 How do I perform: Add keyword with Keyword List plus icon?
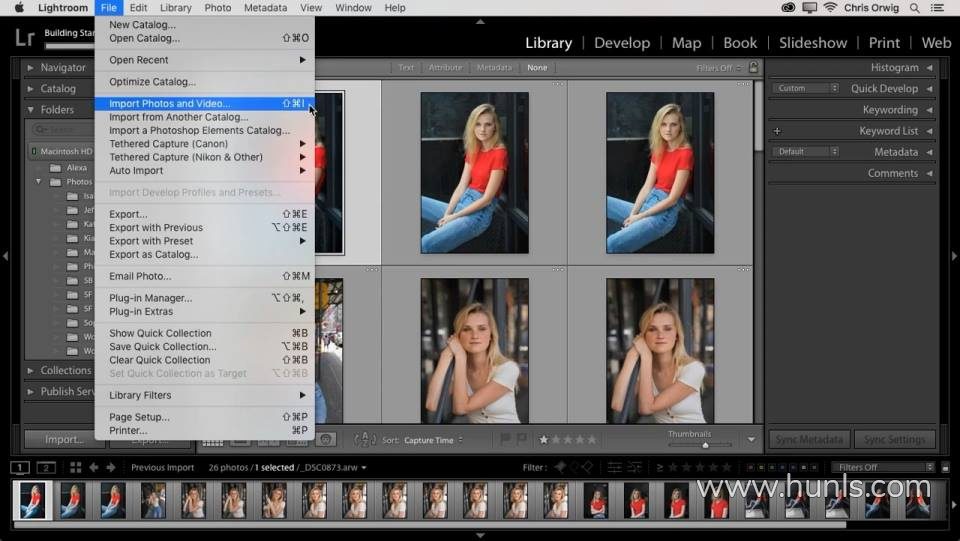777,131
